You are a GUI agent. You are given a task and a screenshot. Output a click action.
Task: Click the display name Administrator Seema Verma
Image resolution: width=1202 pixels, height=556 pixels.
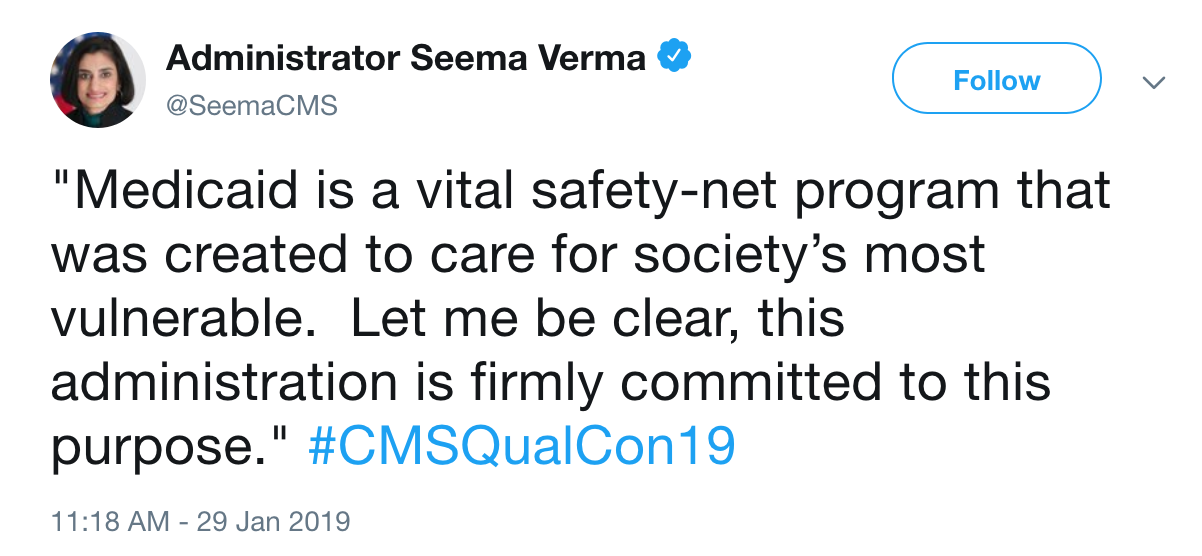coord(406,59)
